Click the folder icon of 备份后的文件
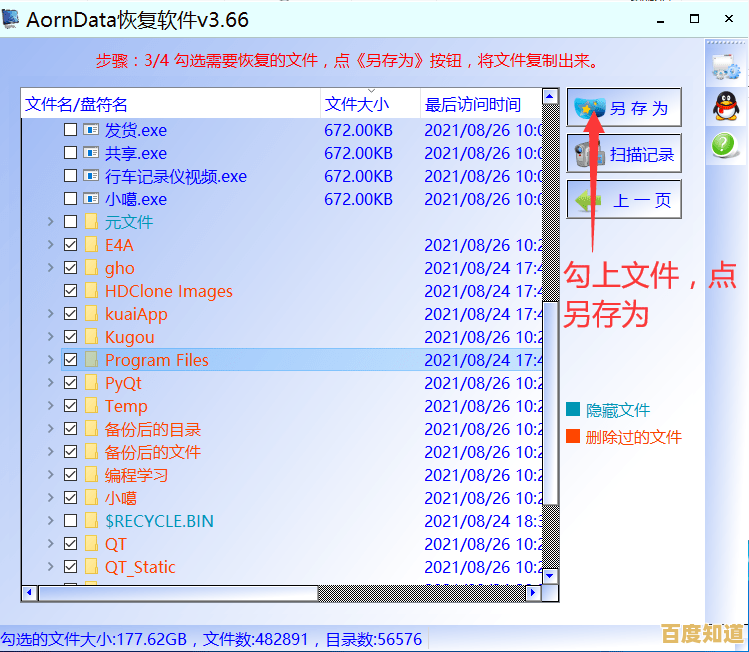749x652 pixels. pyautogui.click(x=91, y=451)
